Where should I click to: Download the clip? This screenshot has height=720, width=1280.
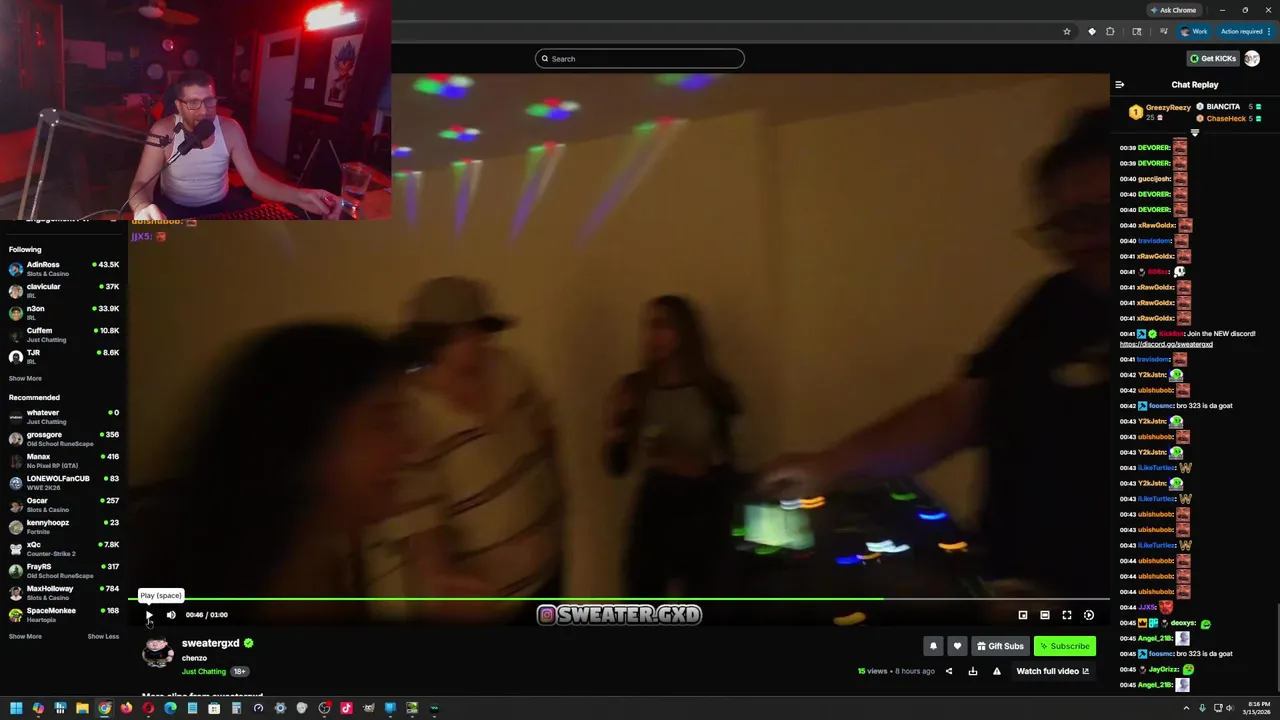(x=973, y=671)
